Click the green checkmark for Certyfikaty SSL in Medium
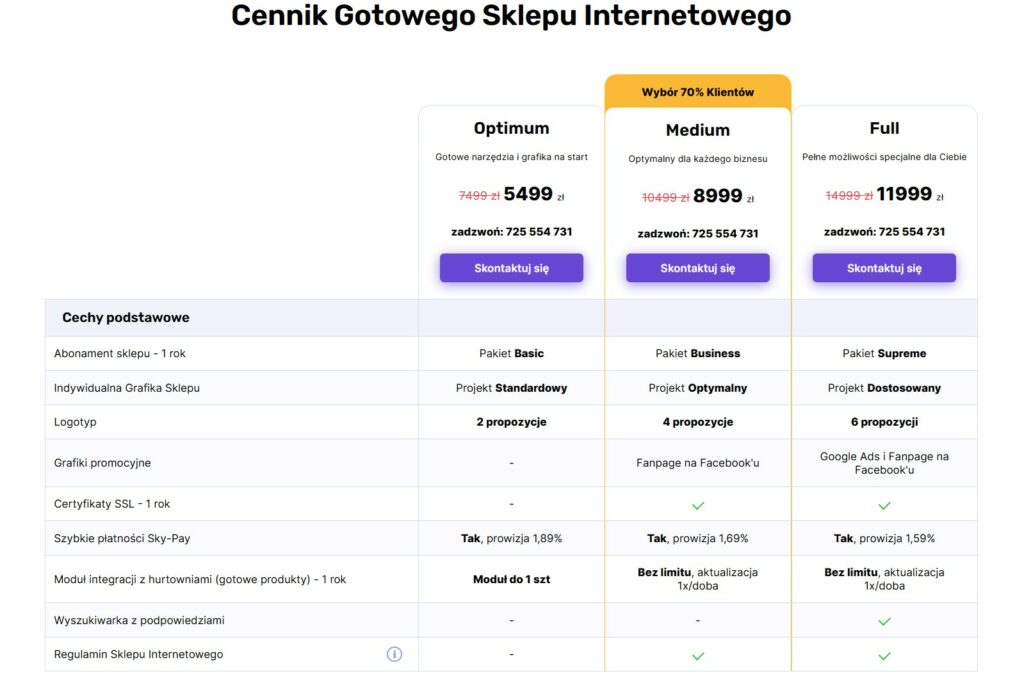This screenshot has width=1024, height=683. 697,504
